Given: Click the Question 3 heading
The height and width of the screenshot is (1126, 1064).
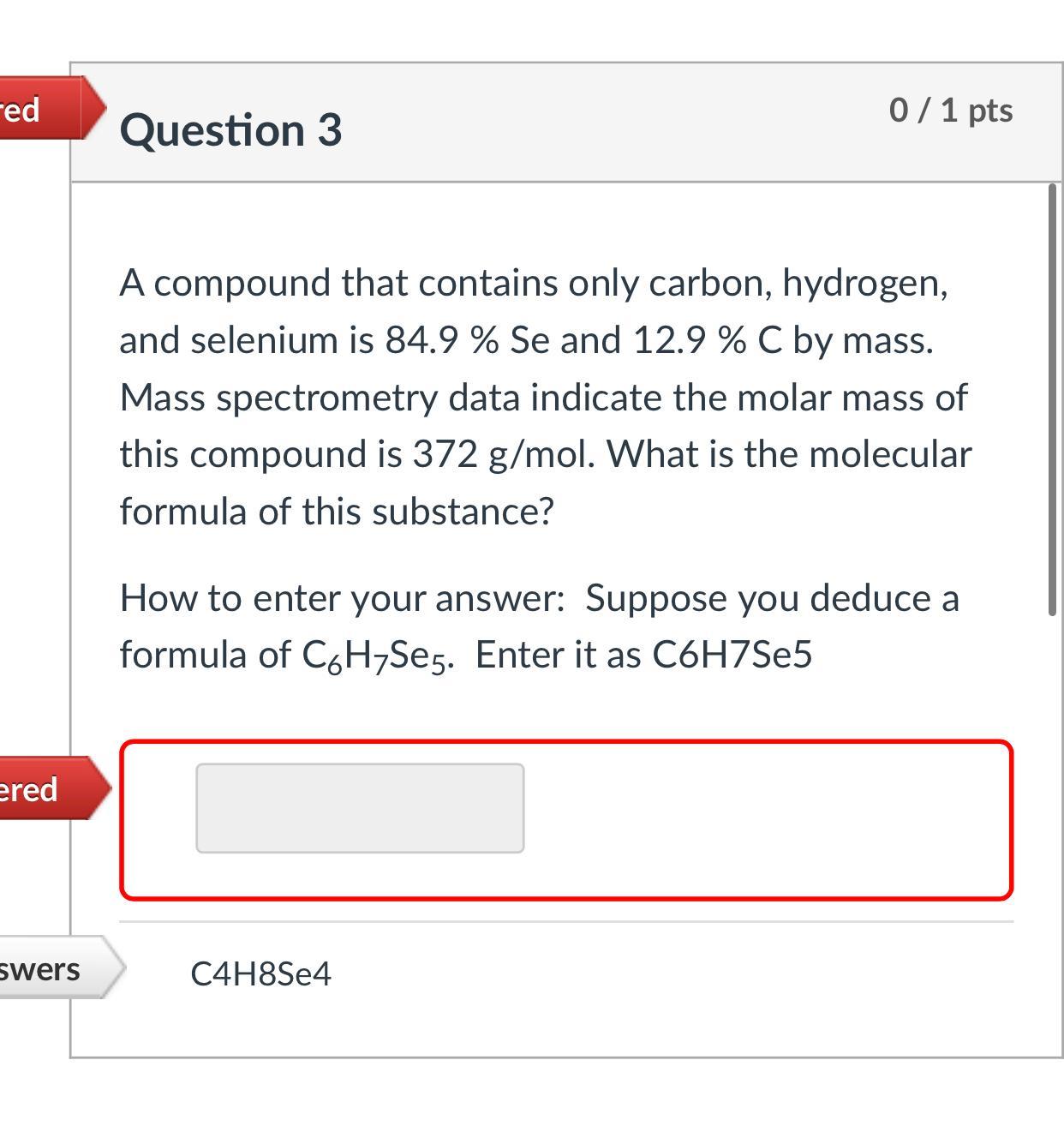Looking at the screenshot, I should pyautogui.click(x=230, y=129).
